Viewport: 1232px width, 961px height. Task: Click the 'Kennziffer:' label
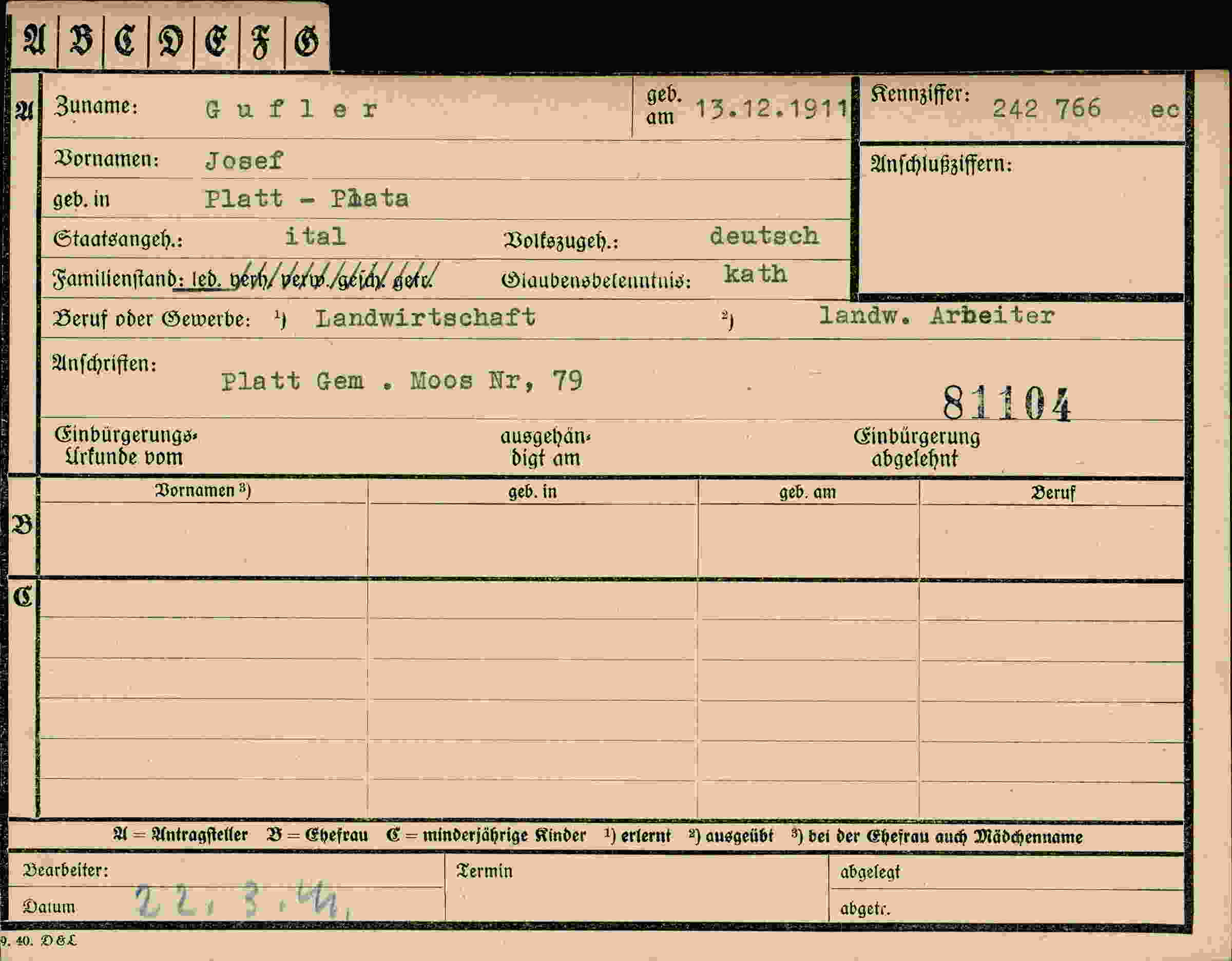pyautogui.click(x=920, y=94)
